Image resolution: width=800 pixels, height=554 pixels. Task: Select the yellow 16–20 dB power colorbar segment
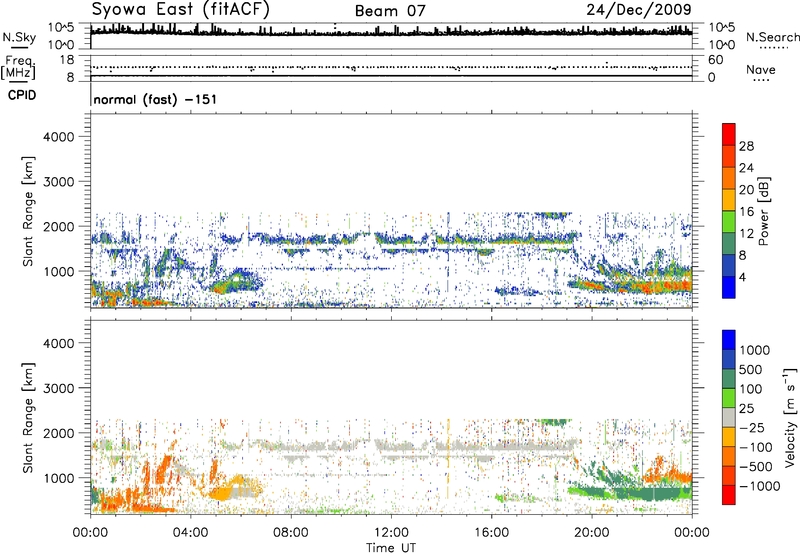(x=729, y=200)
